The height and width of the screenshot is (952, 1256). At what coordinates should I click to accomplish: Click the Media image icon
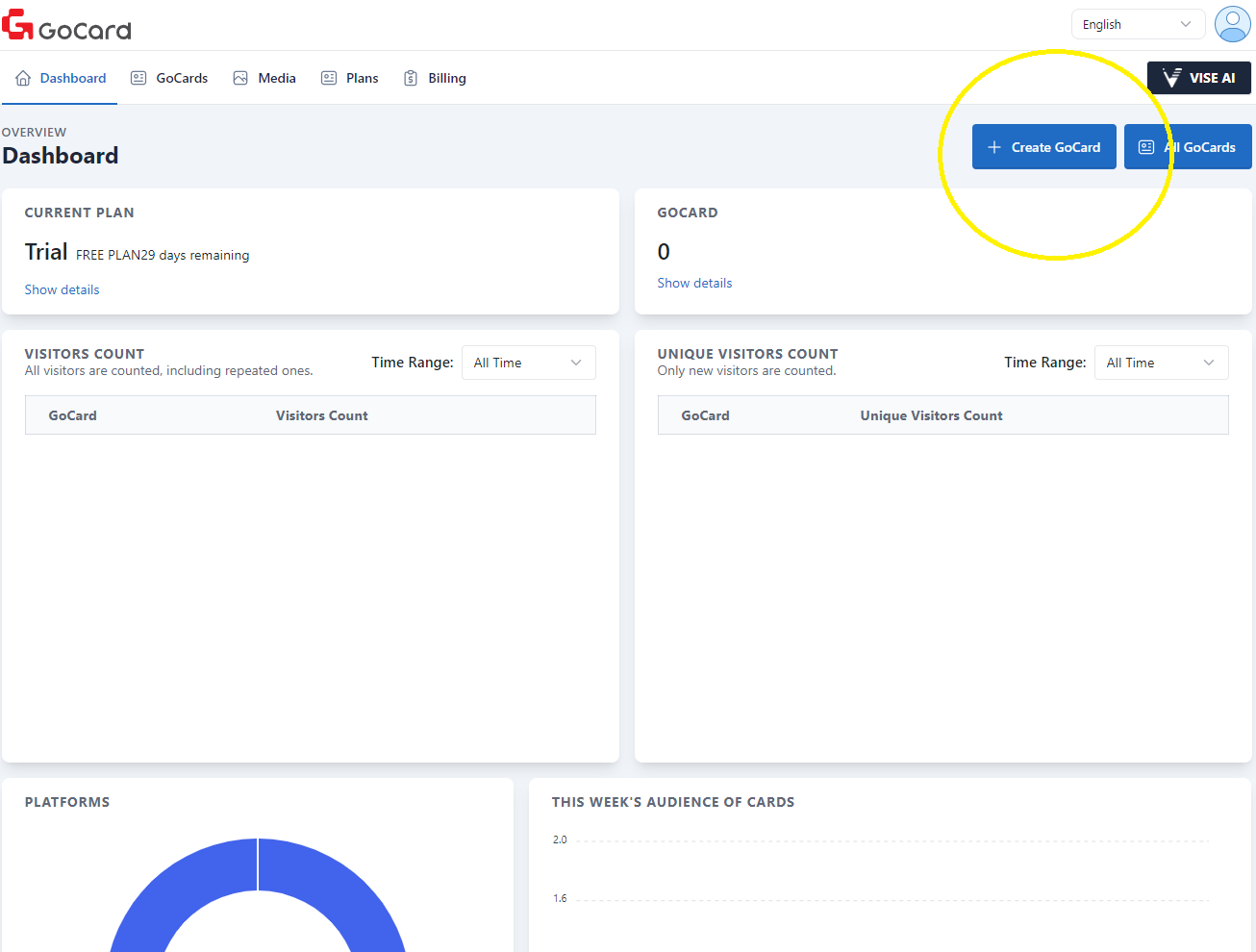(x=240, y=78)
